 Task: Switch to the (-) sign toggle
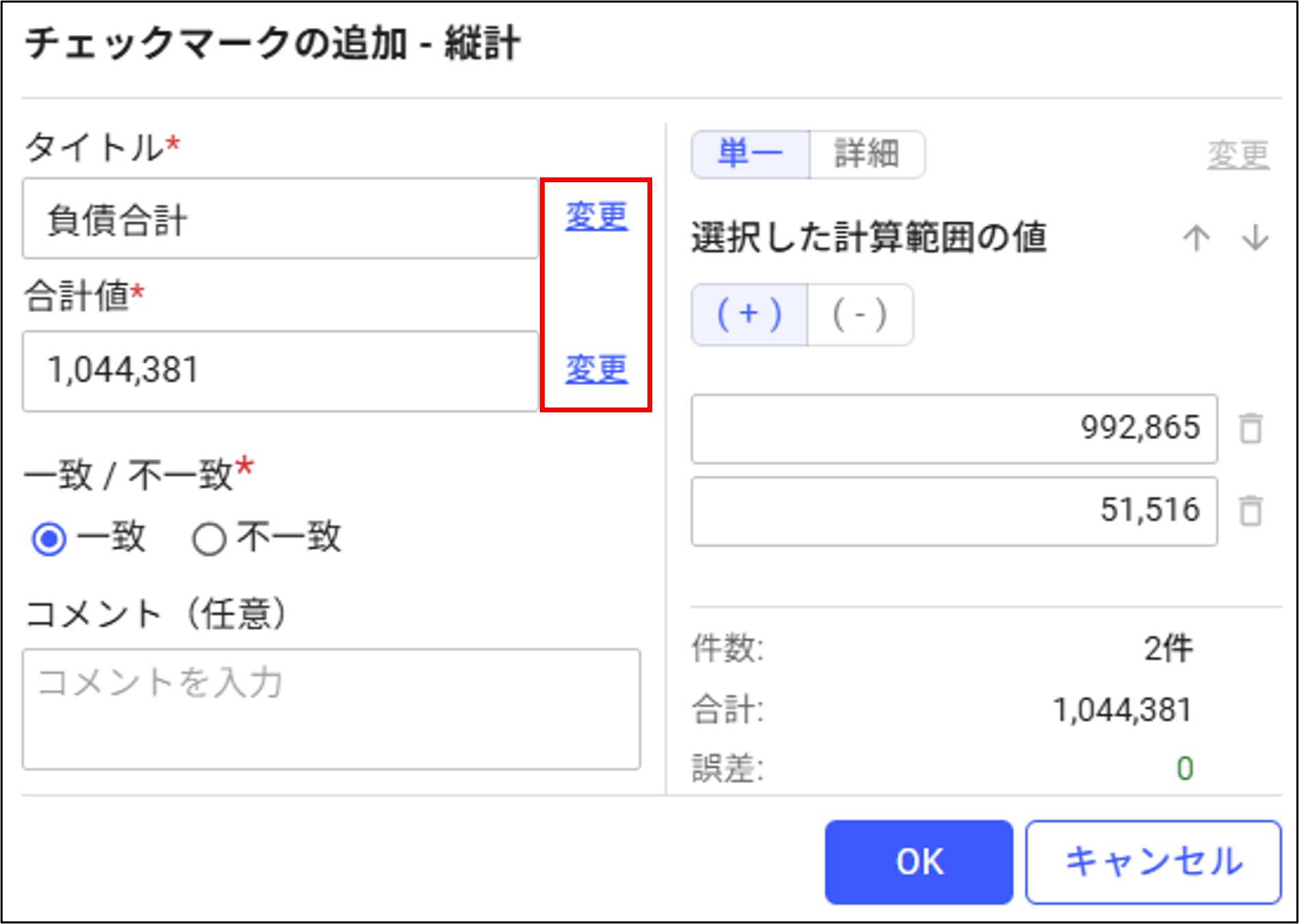click(x=861, y=315)
